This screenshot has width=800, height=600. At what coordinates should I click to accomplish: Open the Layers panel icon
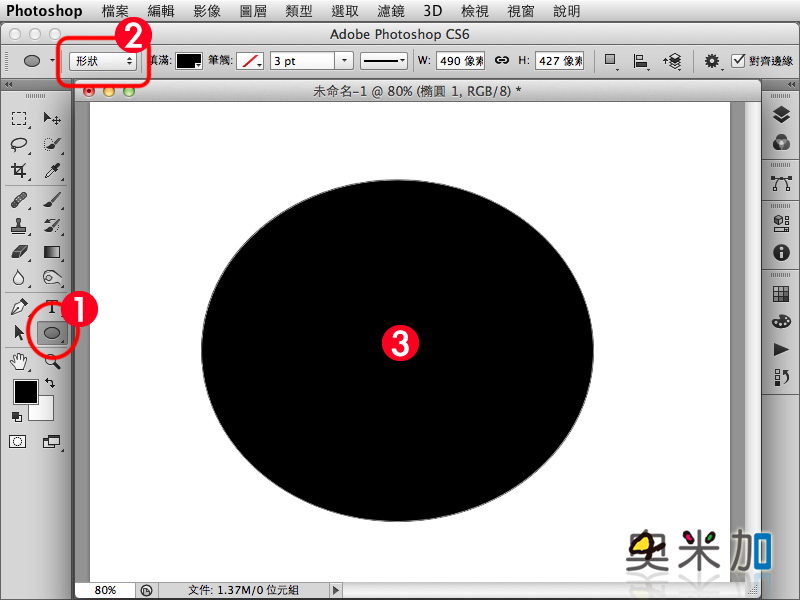[x=781, y=115]
